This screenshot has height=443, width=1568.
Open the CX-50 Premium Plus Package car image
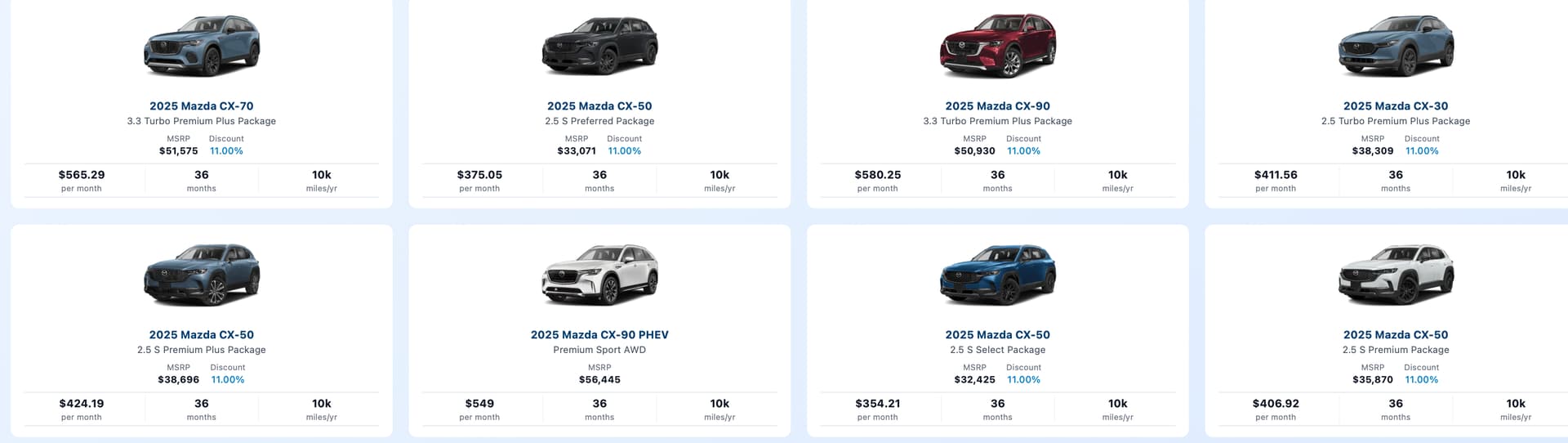pyautogui.click(x=202, y=275)
